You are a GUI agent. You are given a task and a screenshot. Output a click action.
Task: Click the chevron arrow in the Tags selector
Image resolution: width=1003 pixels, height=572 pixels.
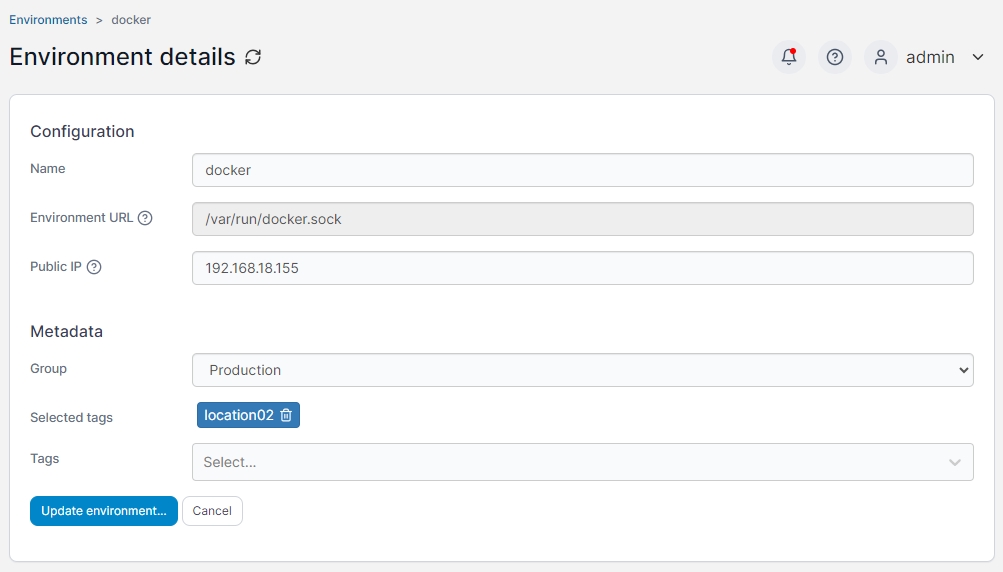(x=955, y=462)
